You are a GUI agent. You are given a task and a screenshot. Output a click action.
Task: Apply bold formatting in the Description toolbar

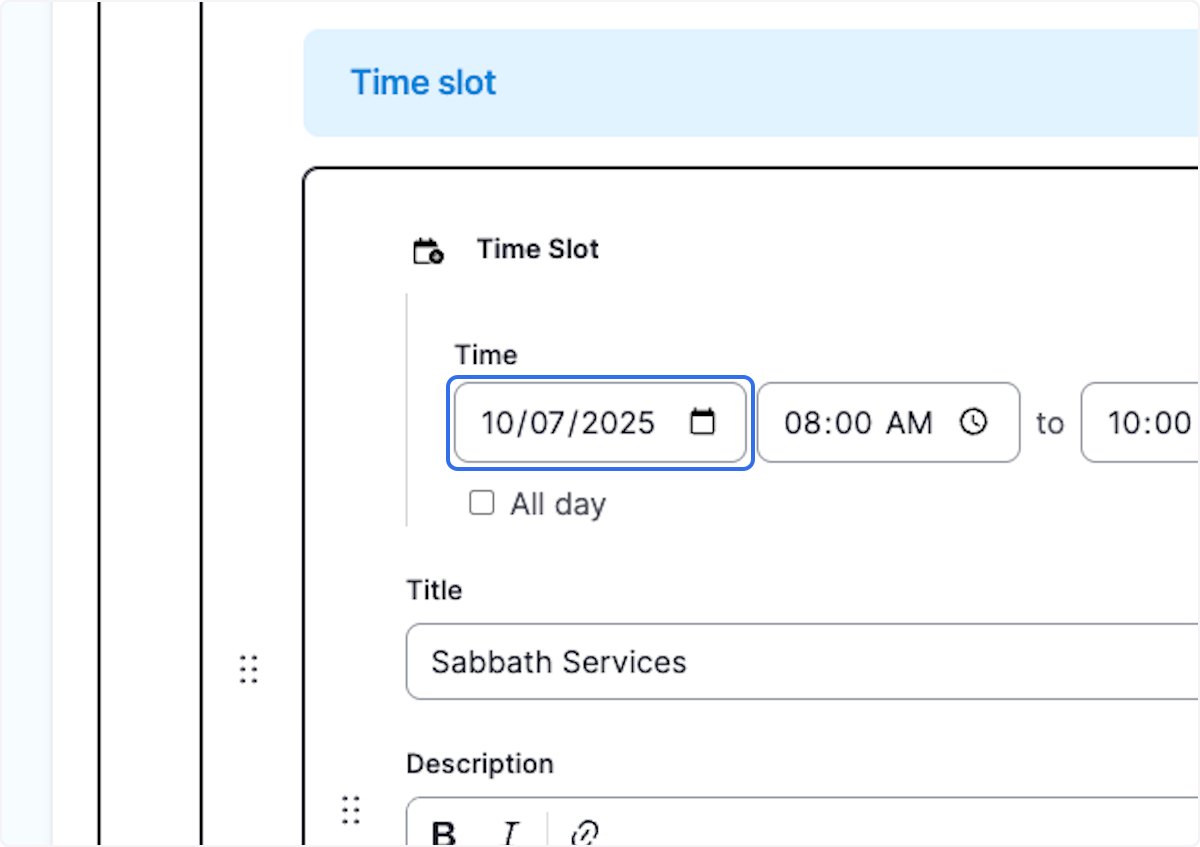443,831
